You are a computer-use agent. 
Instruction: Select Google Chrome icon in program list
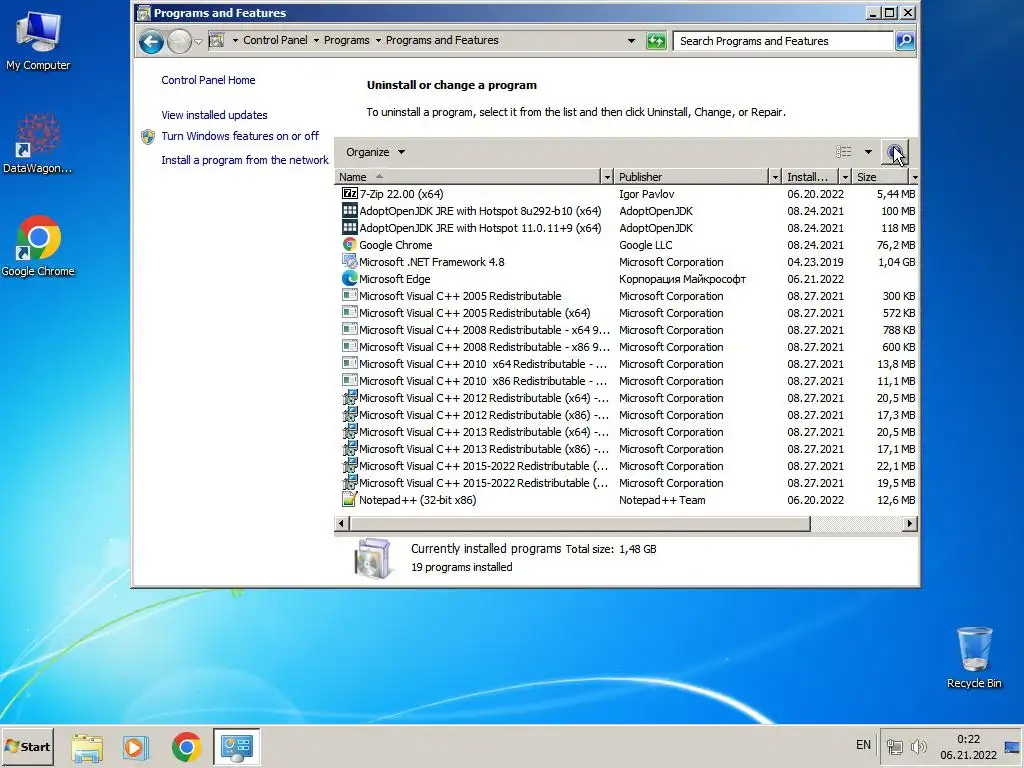click(350, 245)
